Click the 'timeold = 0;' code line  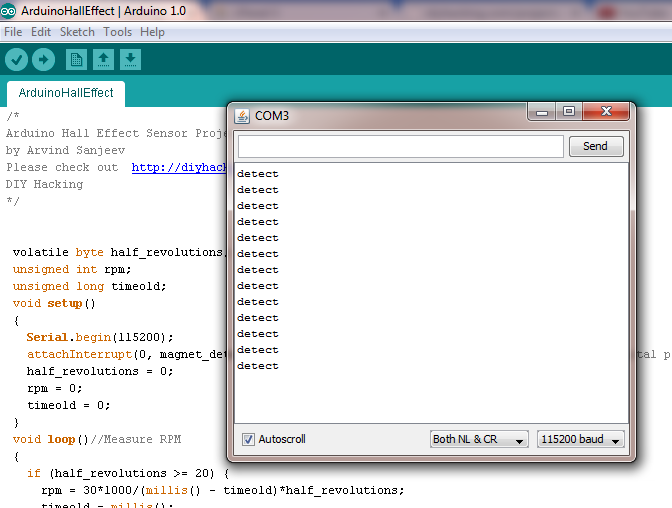69,405
